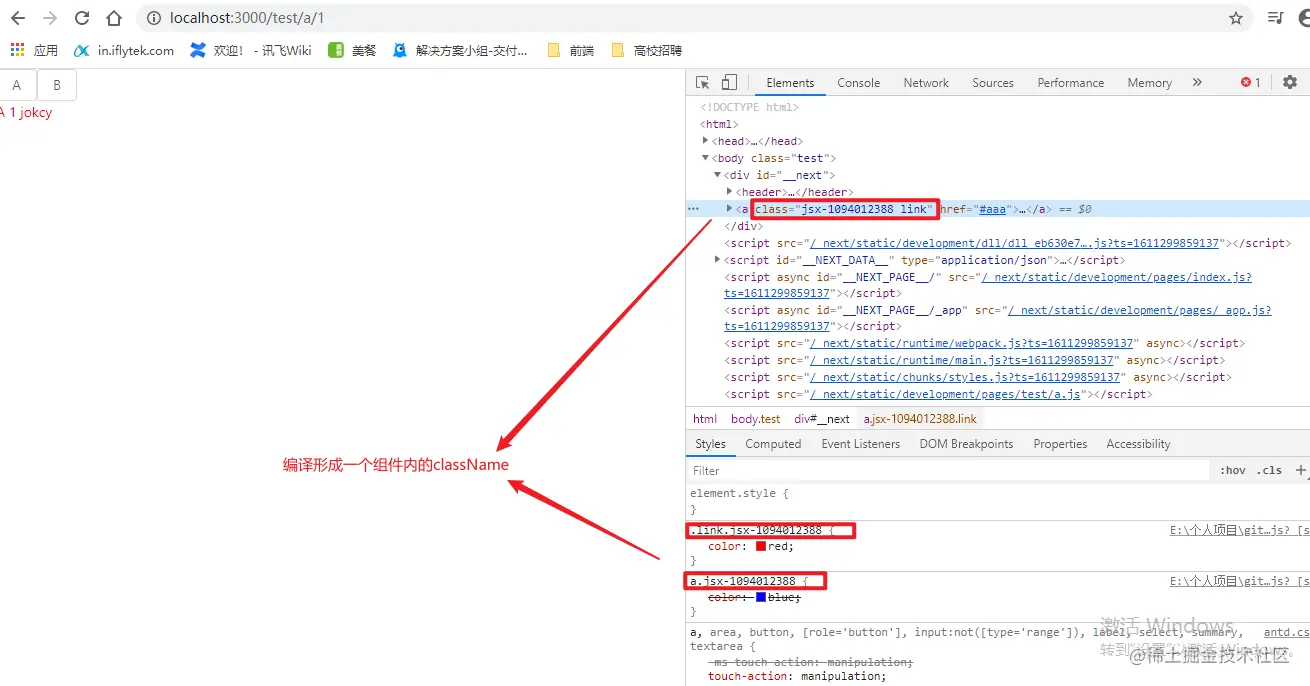
Task: Expand the header element node
Action: (730, 191)
